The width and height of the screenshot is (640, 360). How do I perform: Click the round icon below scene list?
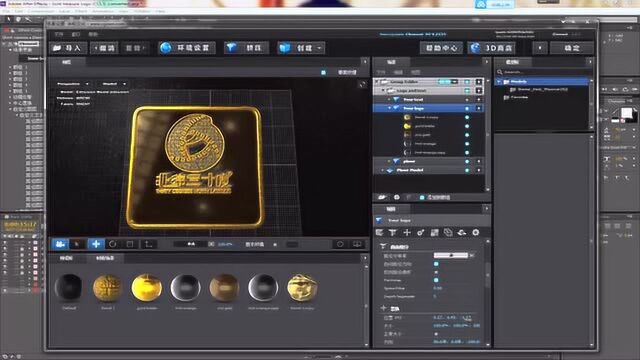(396, 198)
